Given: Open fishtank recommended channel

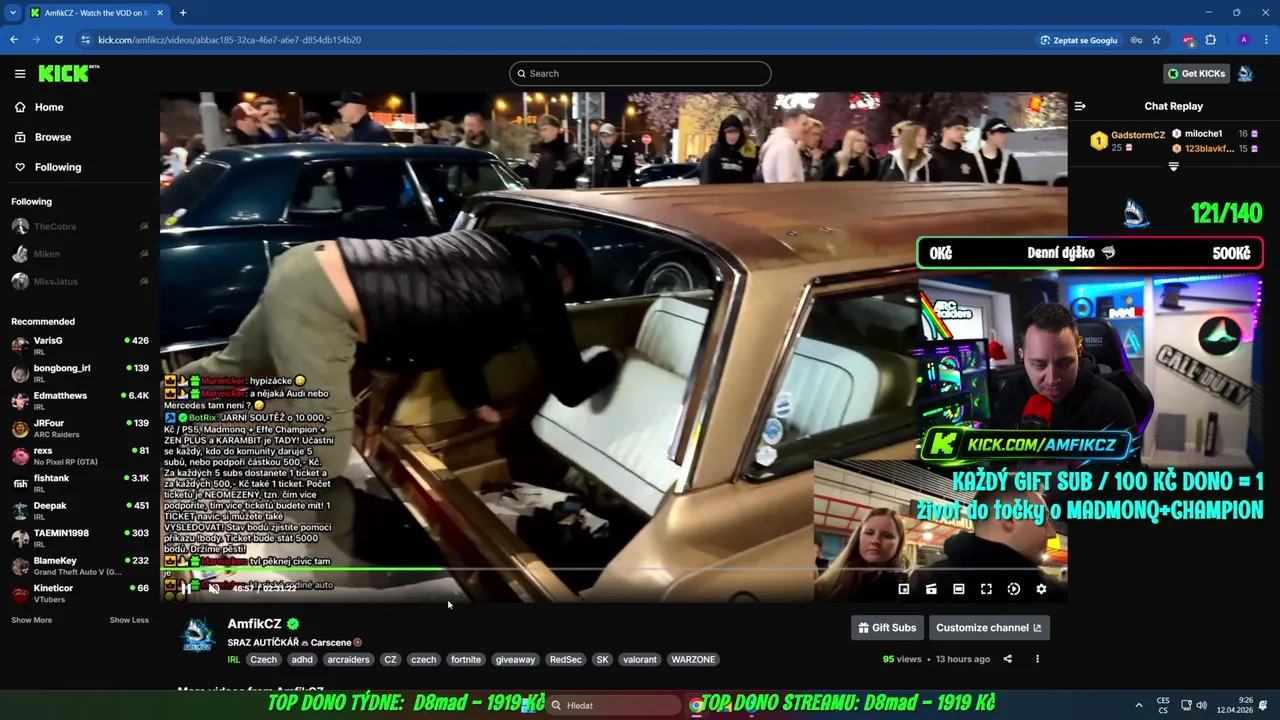Looking at the screenshot, I should click(80, 483).
